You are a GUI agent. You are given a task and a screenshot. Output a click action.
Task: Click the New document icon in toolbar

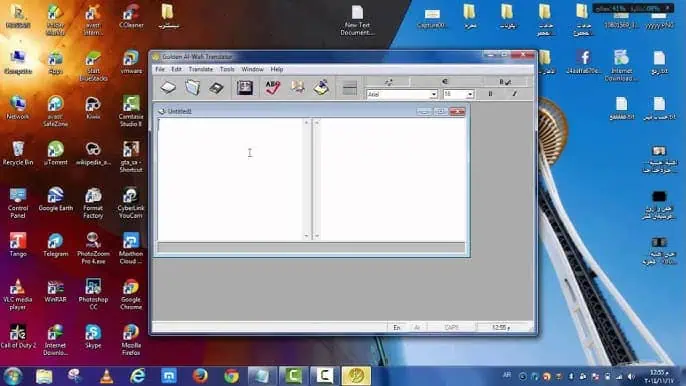[x=168, y=88]
